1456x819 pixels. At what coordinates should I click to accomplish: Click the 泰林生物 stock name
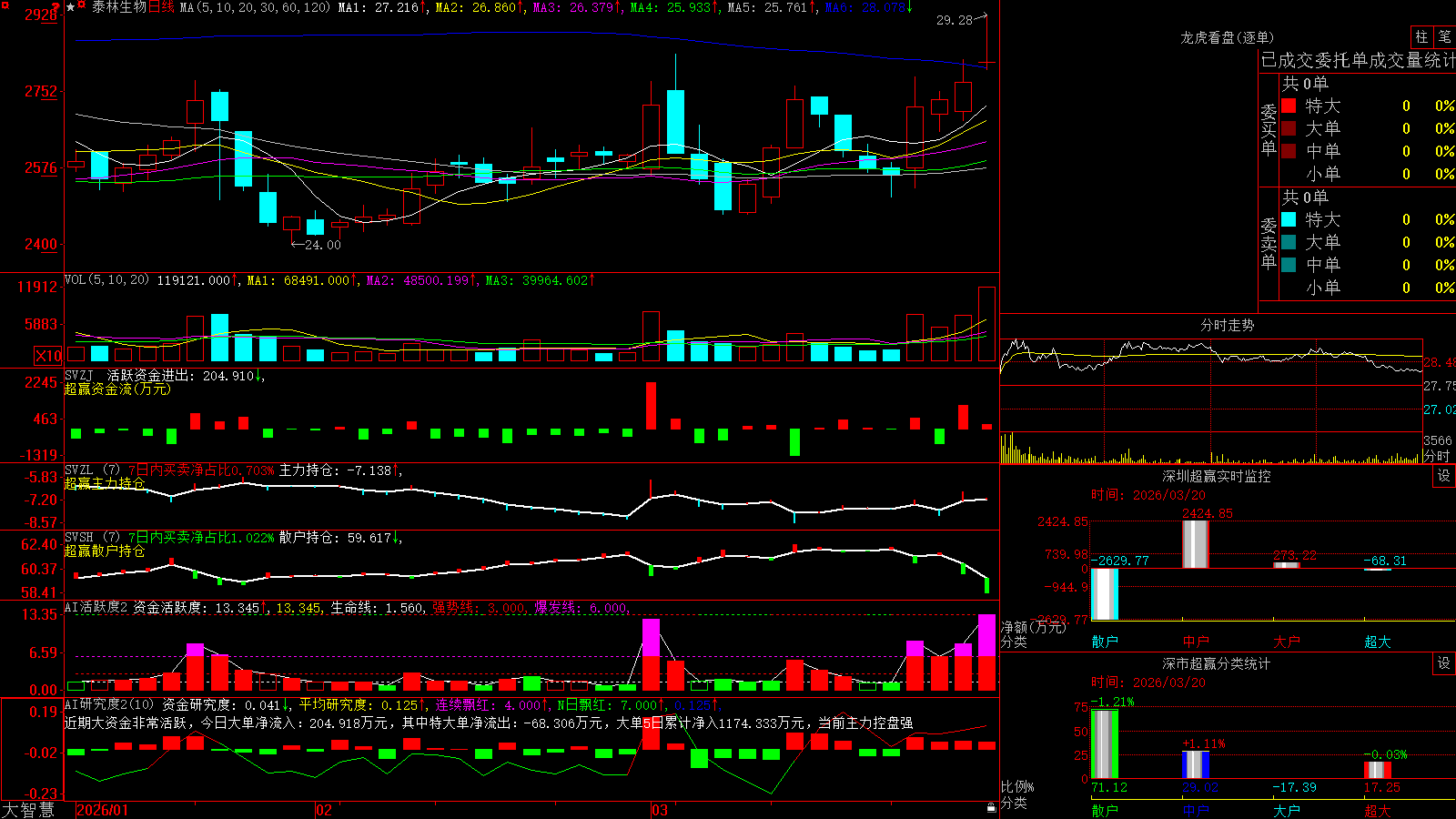tap(118, 7)
